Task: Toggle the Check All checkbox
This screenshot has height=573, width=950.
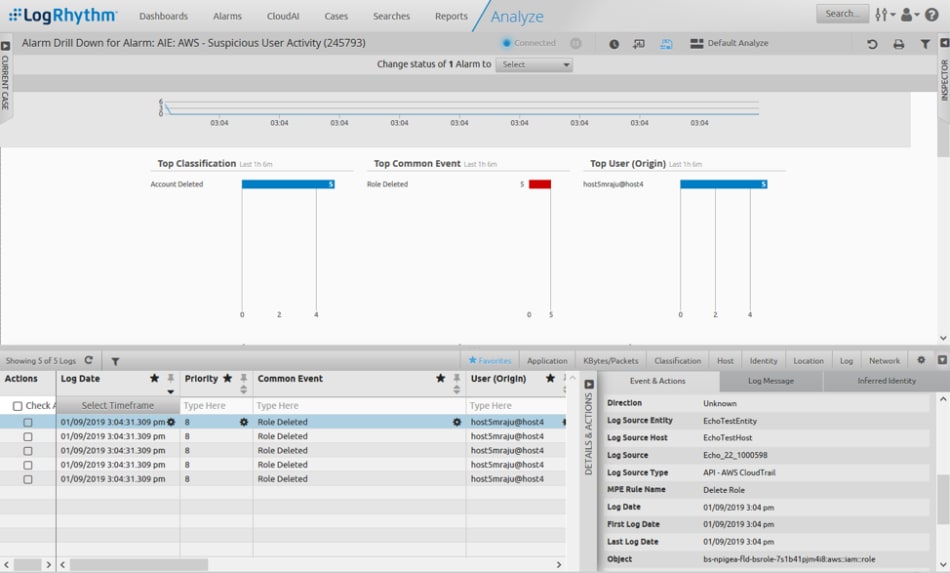Action: (x=18, y=406)
